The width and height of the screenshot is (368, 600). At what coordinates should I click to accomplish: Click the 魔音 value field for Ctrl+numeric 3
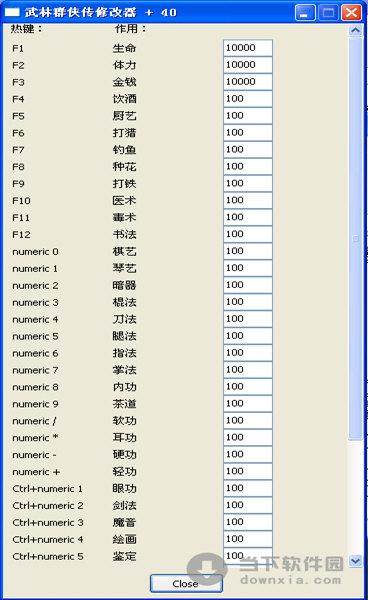pyautogui.click(x=248, y=522)
